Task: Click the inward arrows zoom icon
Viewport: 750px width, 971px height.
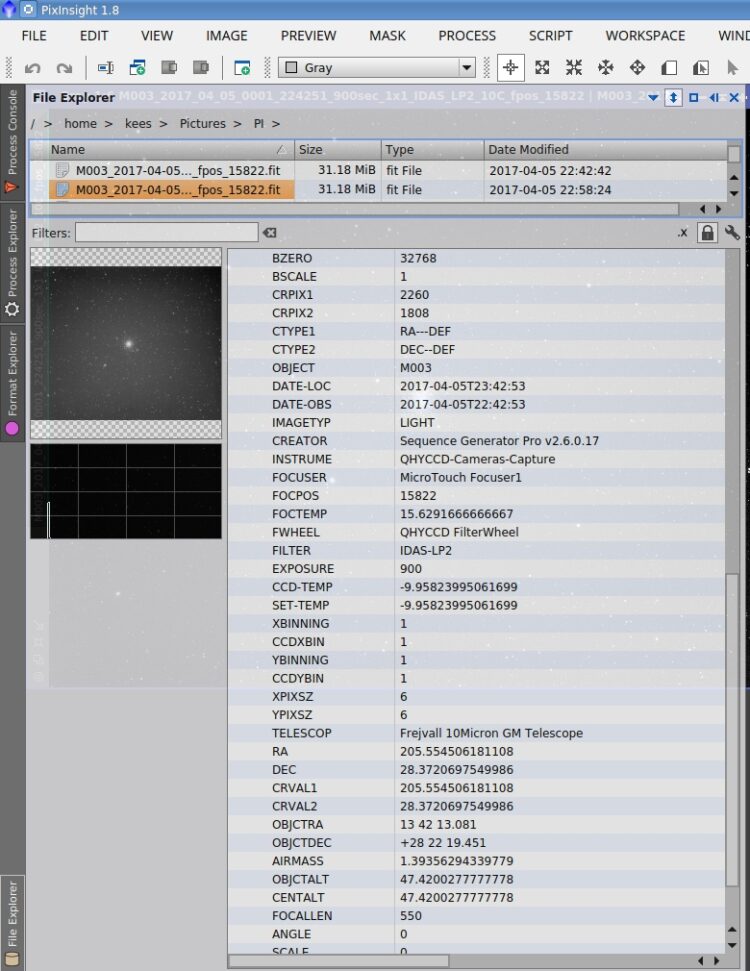Action: pos(574,67)
